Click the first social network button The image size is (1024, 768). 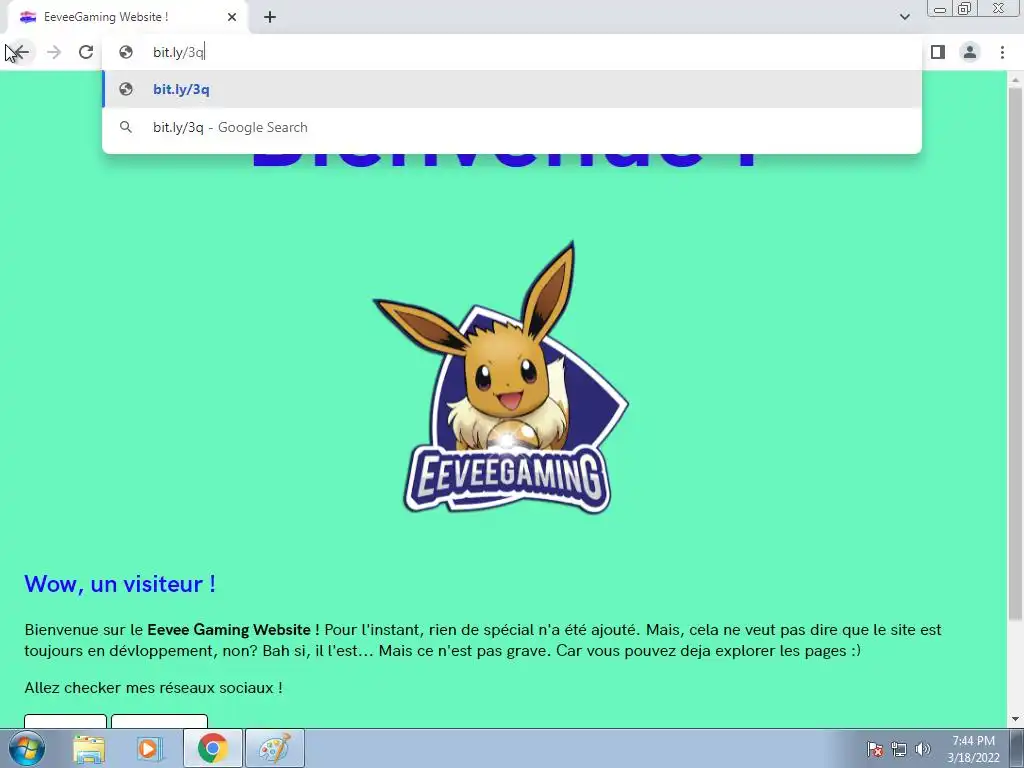[x=65, y=721]
